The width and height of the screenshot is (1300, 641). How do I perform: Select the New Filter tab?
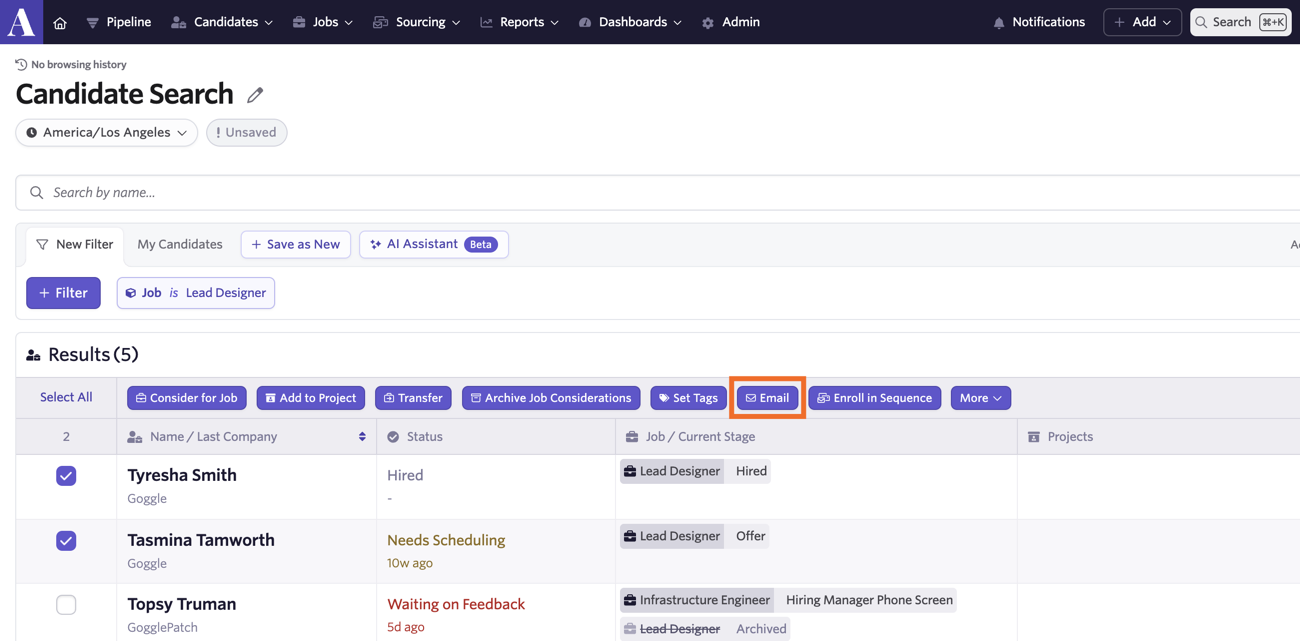pyautogui.click(x=75, y=244)
